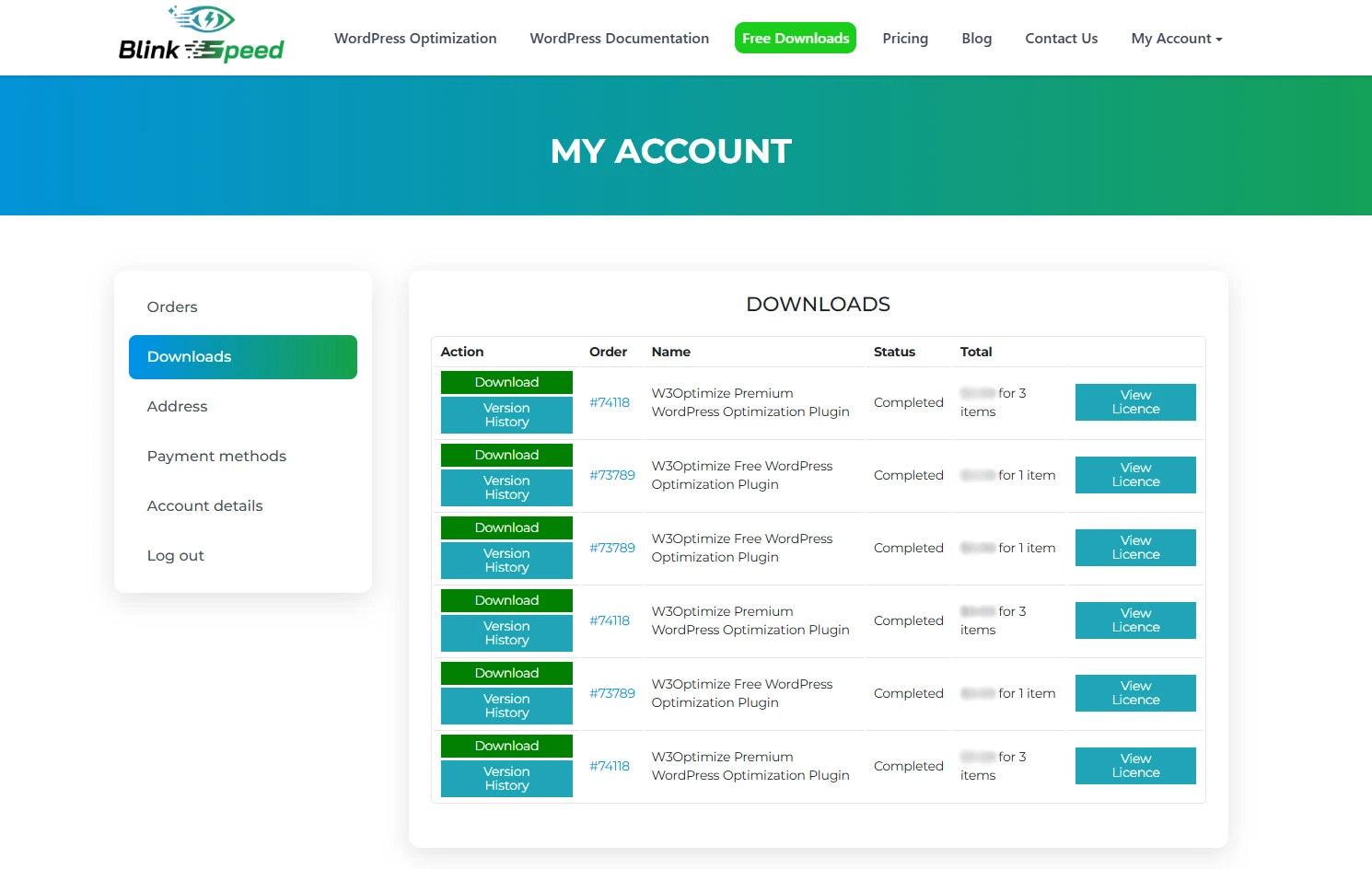
Task: Open Payment methods in sidebar
Action: tap(216, 456)
